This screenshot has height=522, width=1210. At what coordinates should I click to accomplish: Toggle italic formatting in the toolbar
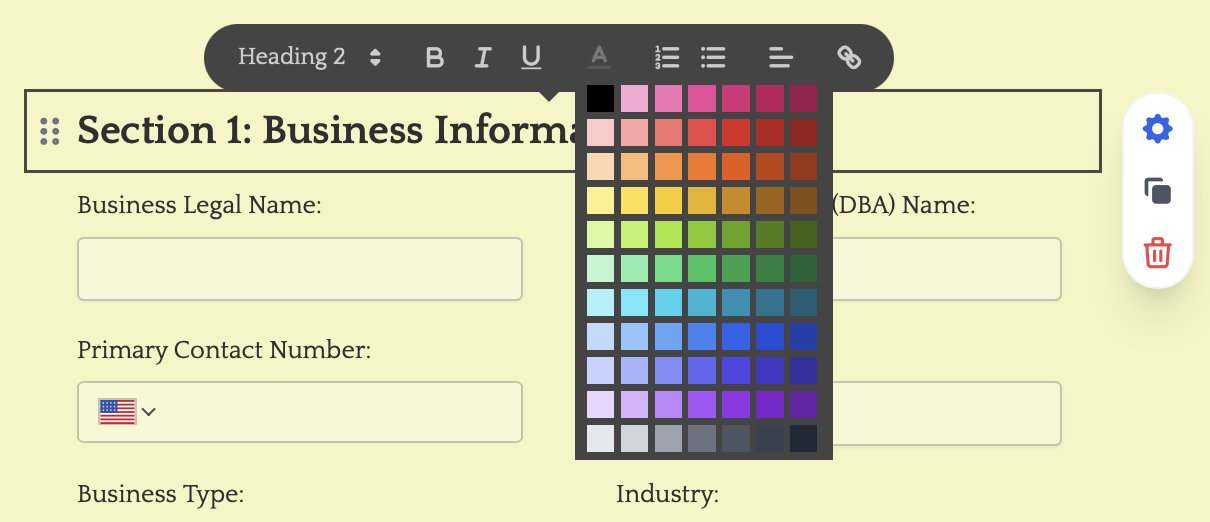coord(483,57)
